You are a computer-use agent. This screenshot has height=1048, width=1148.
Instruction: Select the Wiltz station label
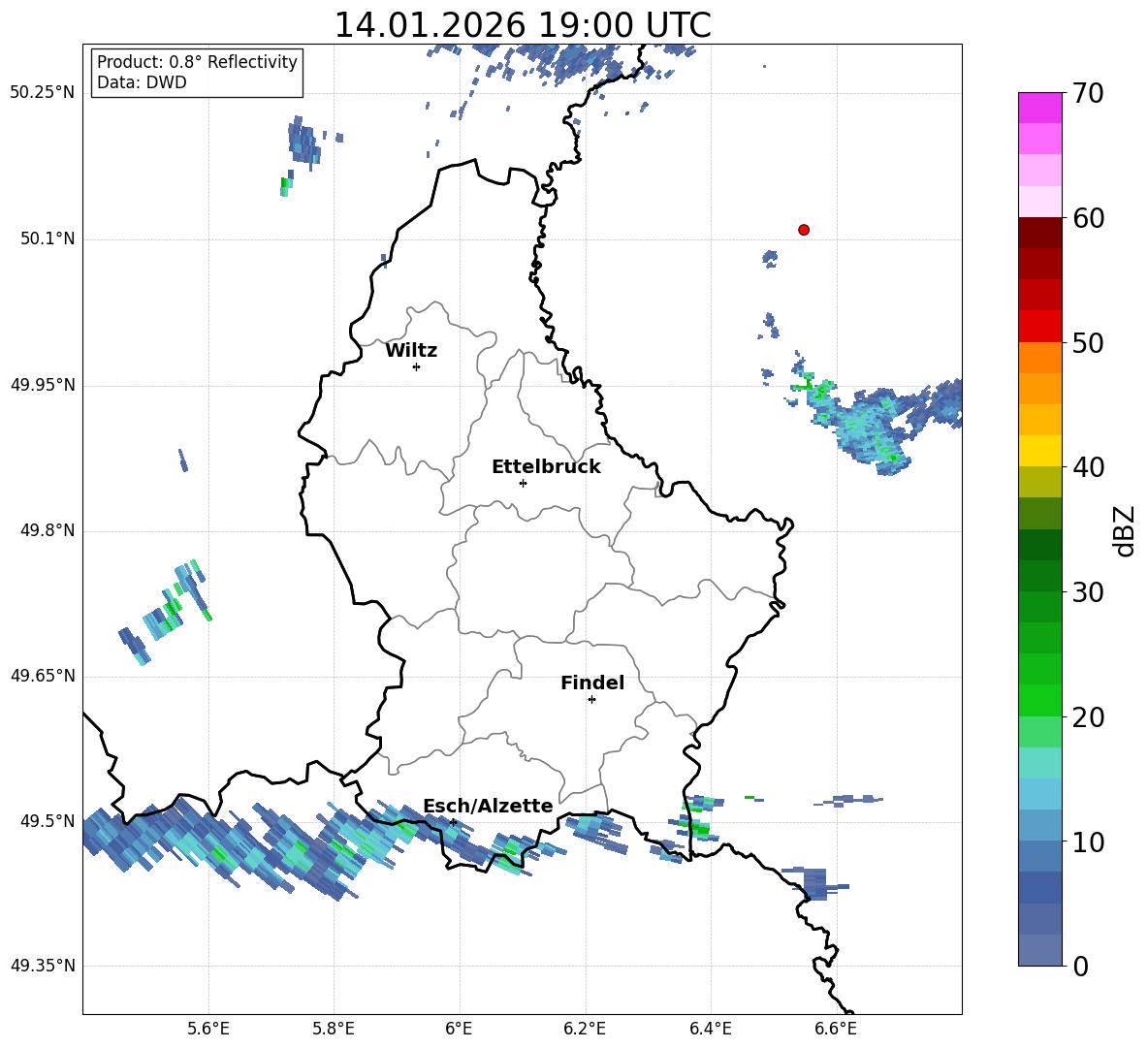tap(411, 351)
